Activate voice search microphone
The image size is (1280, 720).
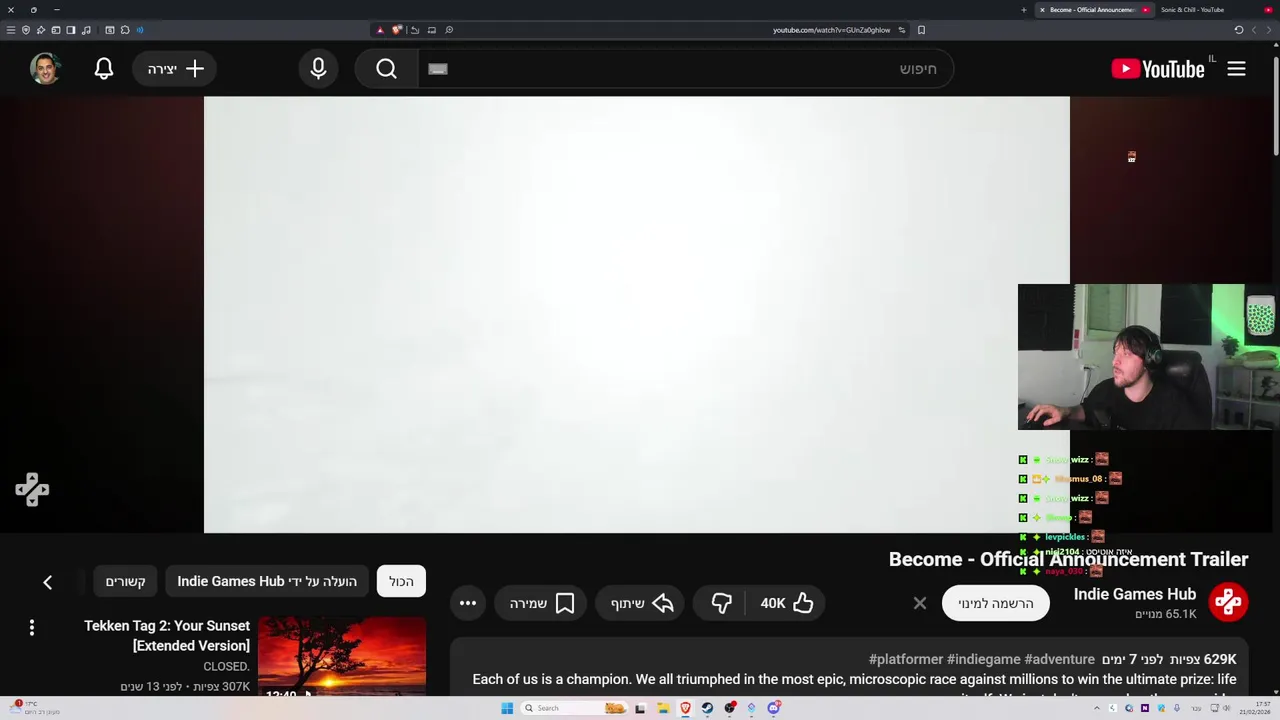pyautogui.click(x=318, y=69)
